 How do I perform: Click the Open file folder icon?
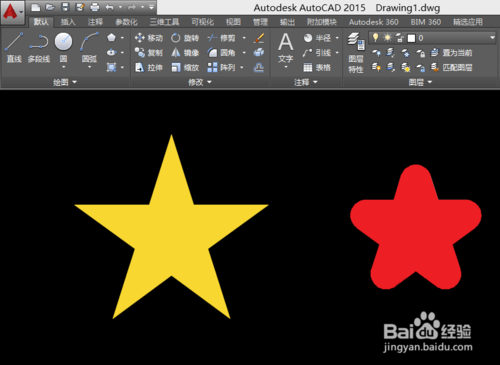tap(50, 7)
